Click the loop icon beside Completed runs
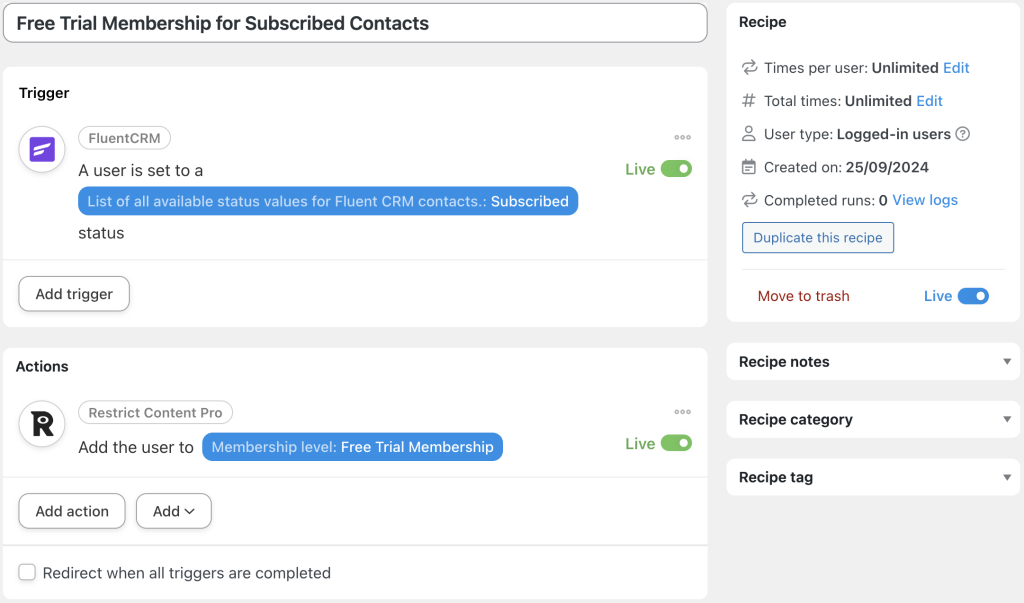 (x=749, y=199)
